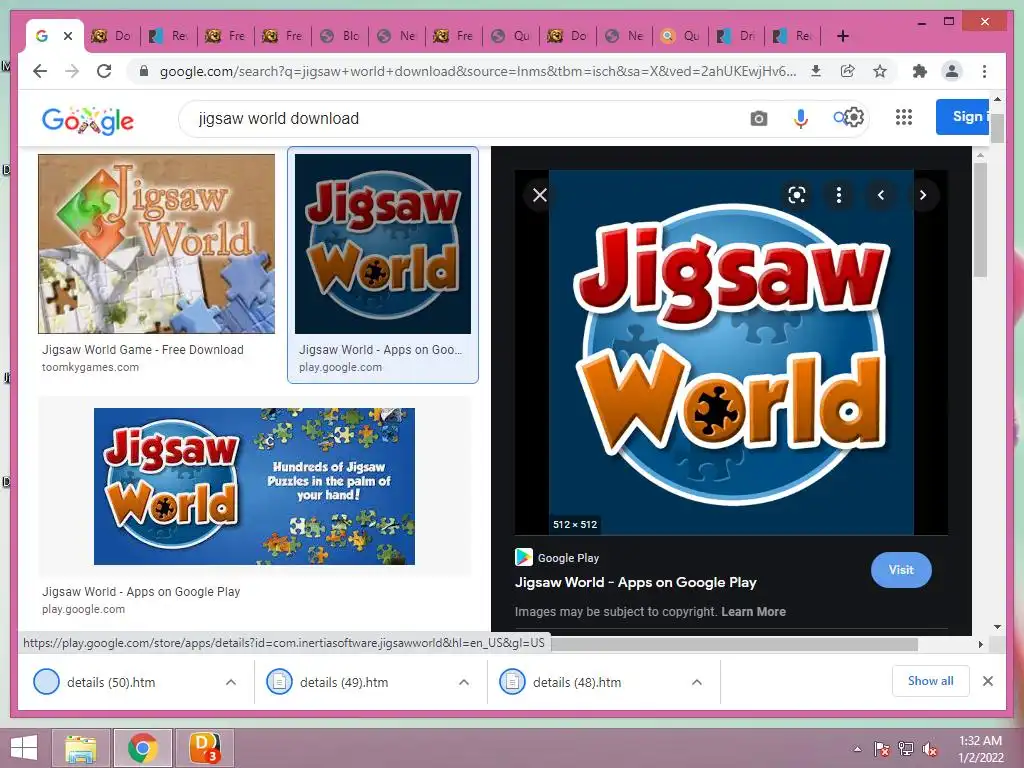1024x768 pixels.
Task: Click Jigsaw World Game - Free Download caption
Action: click(143, 350)
